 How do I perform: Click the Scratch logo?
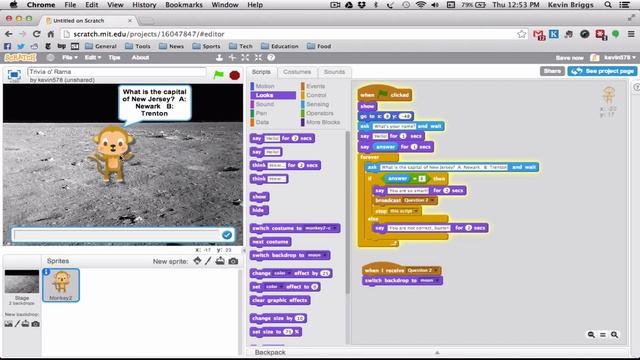20,58
